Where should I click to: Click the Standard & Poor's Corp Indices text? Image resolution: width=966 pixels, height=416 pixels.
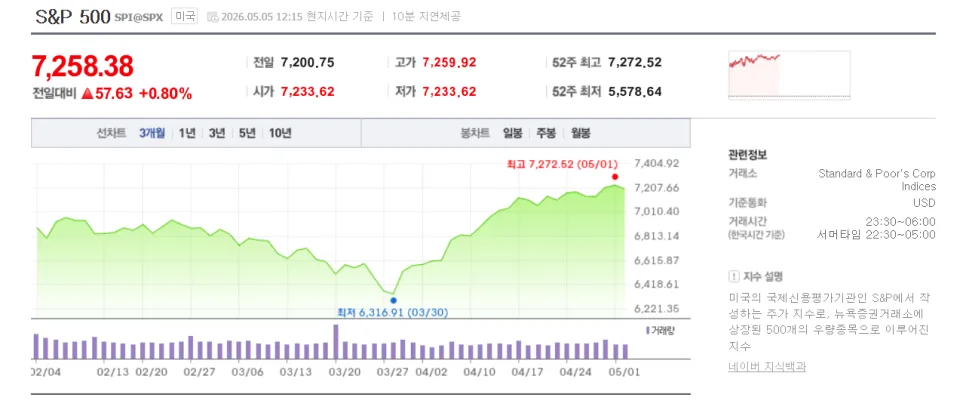click(x=877, y=180)
